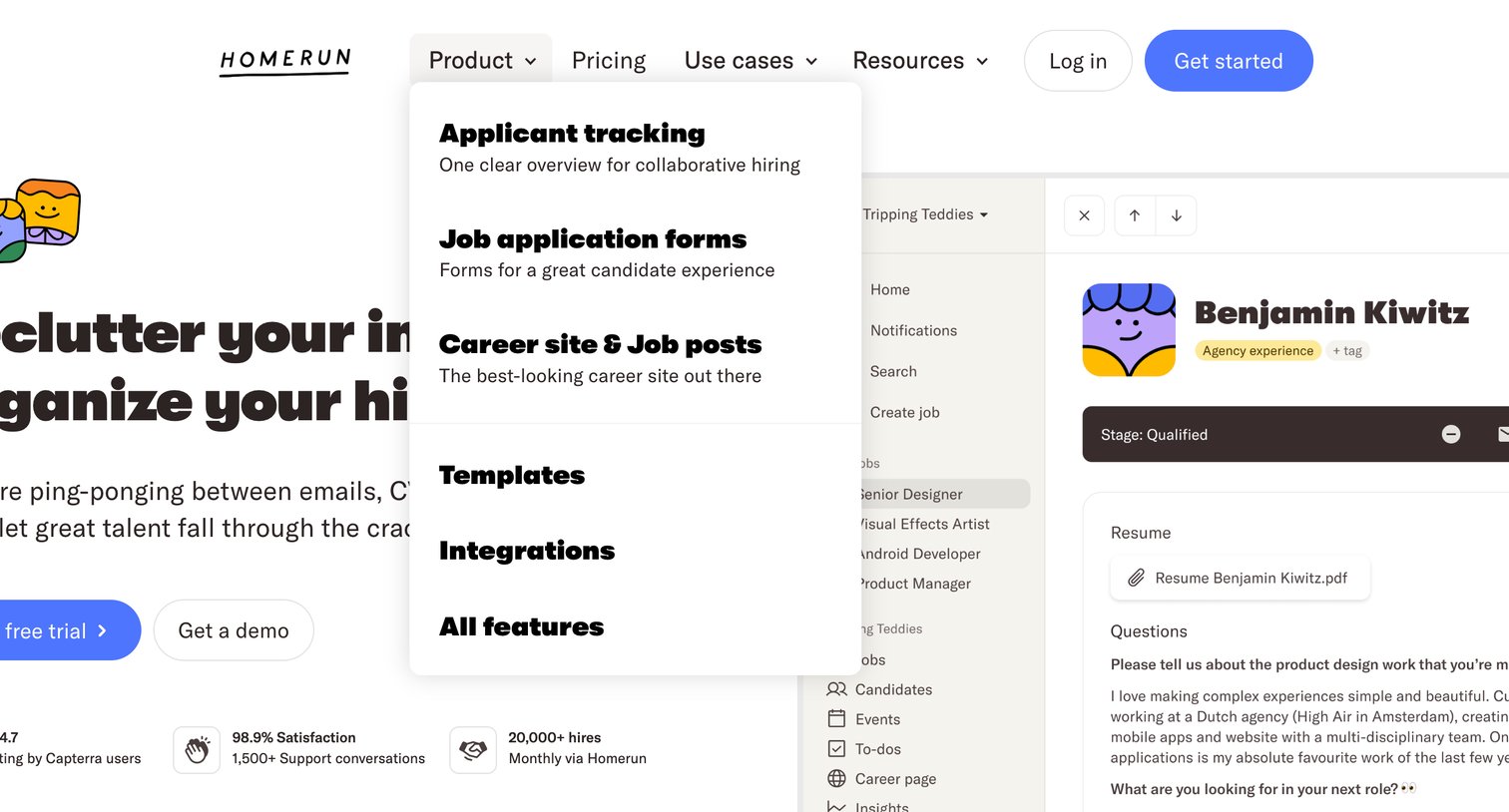
Task: Click the Candidates people icon
Action: [836, 689]
